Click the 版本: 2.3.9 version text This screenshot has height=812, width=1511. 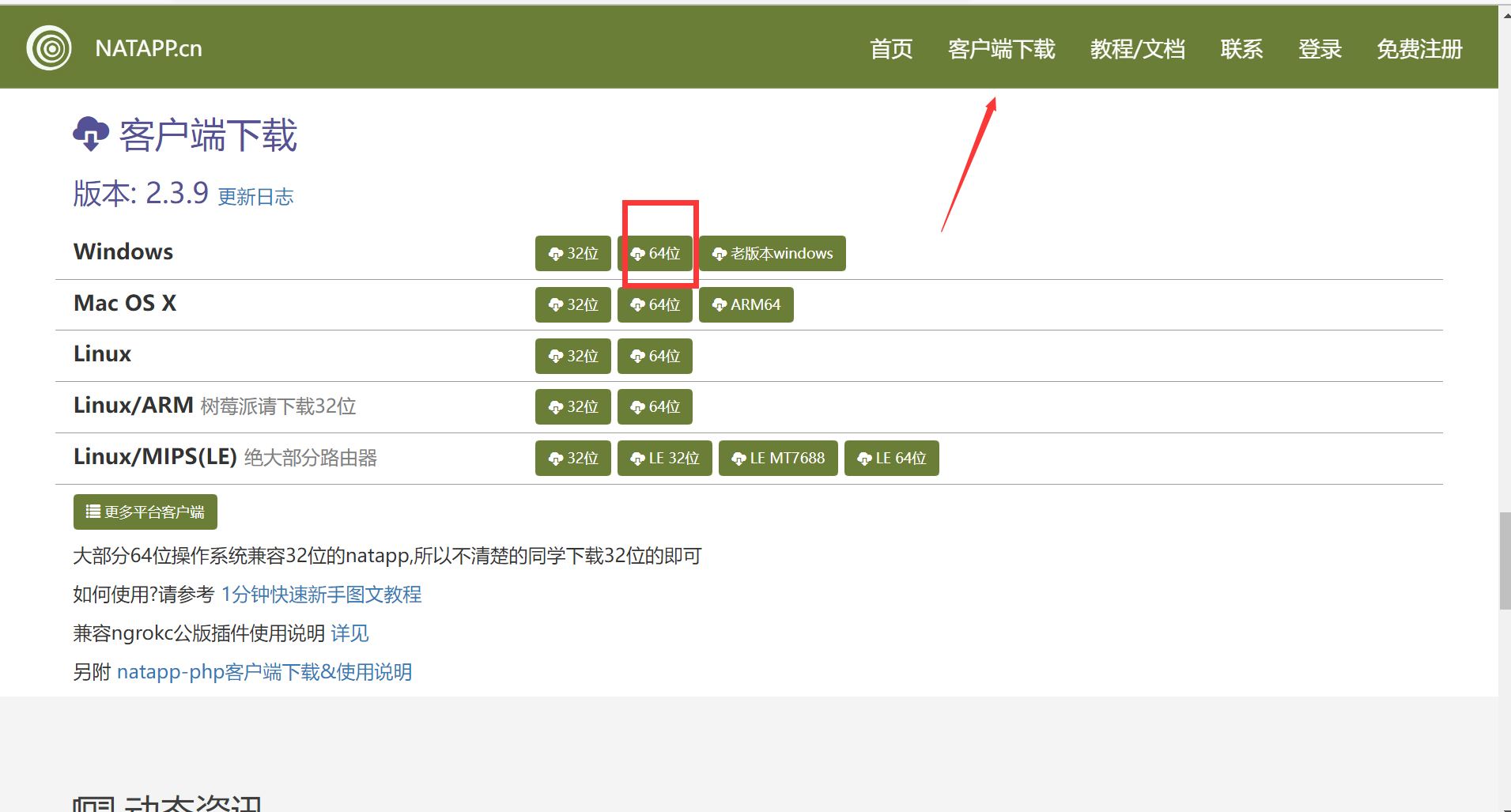pyautogui.click(x=141, y=193)
